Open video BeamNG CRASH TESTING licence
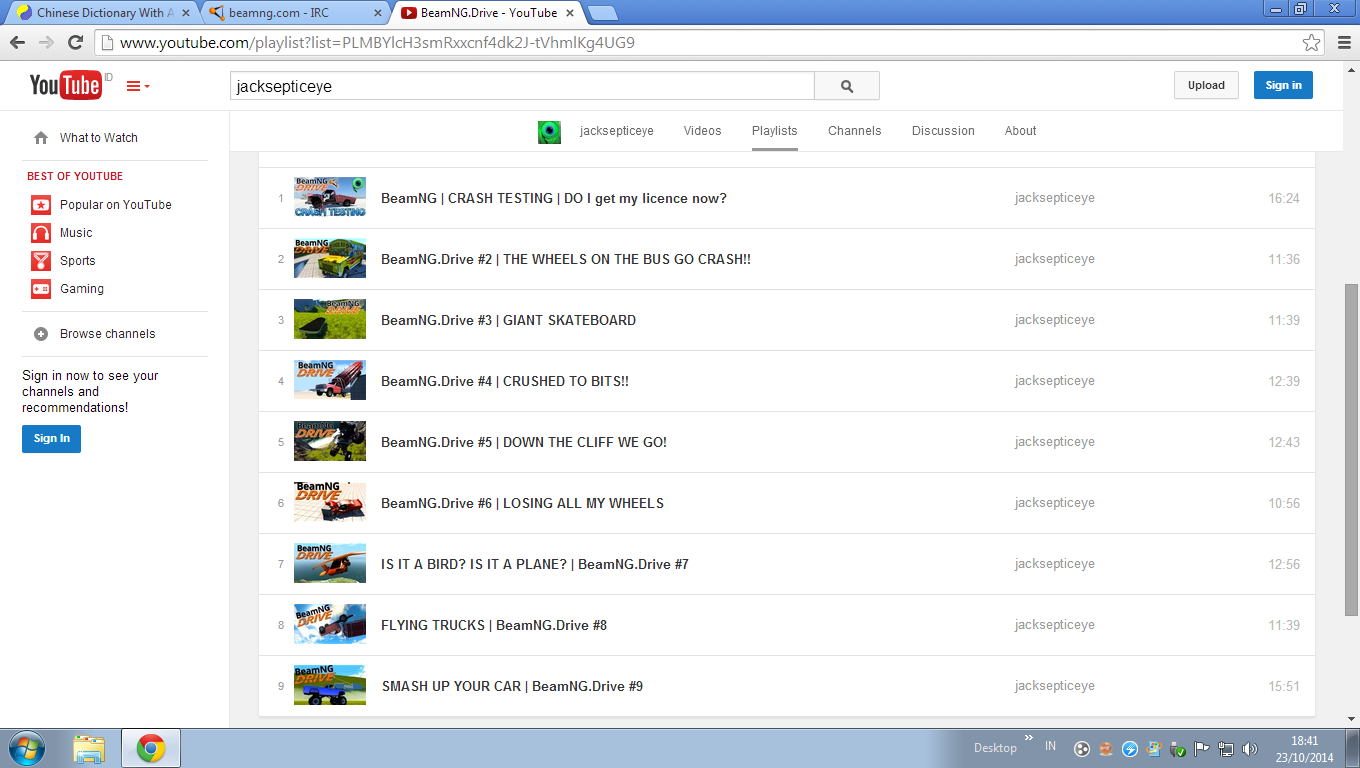 (x=554, y=199)
